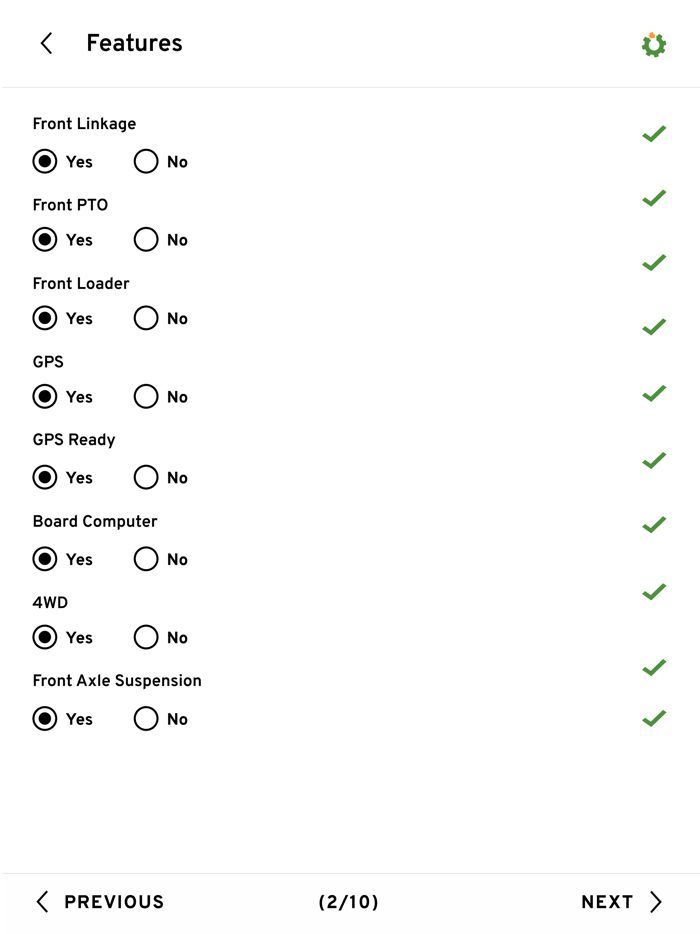Viewport: 700px width, 934px height.
Task: Click the Front Axle Suspension green checkmark
Action: [654, 718]
